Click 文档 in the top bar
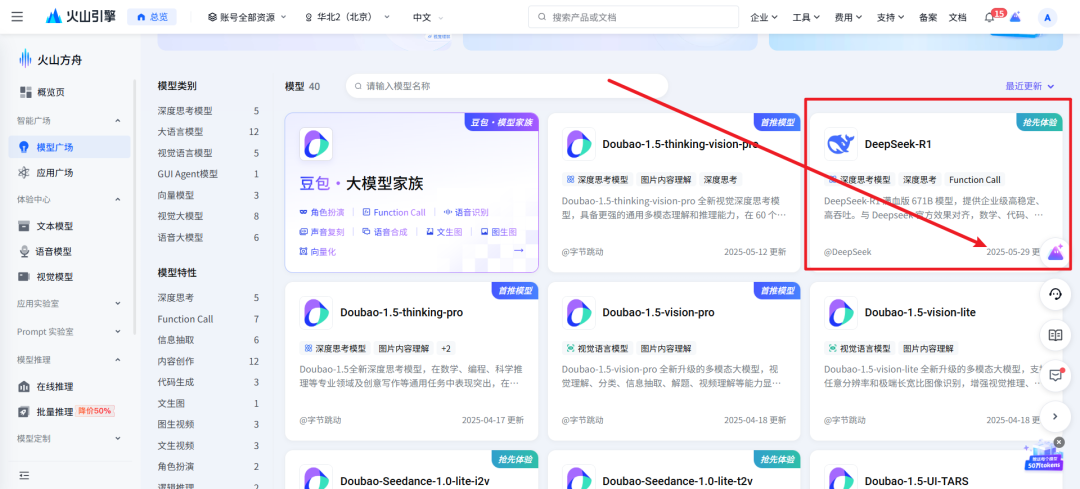 957,17
